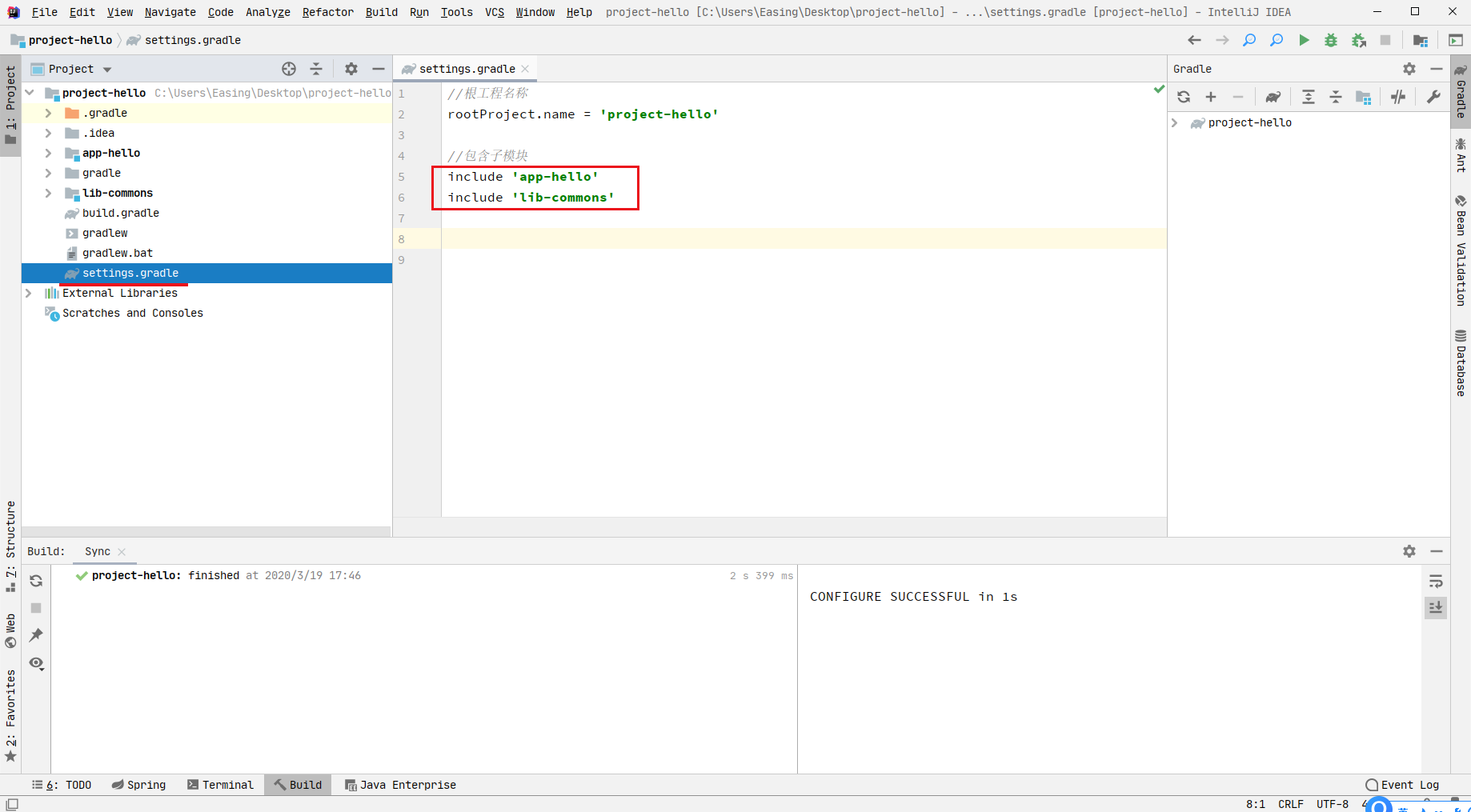Screen dimensions: 1471x812
Task: Open the Terminal tool window
Action: [220, 785]
